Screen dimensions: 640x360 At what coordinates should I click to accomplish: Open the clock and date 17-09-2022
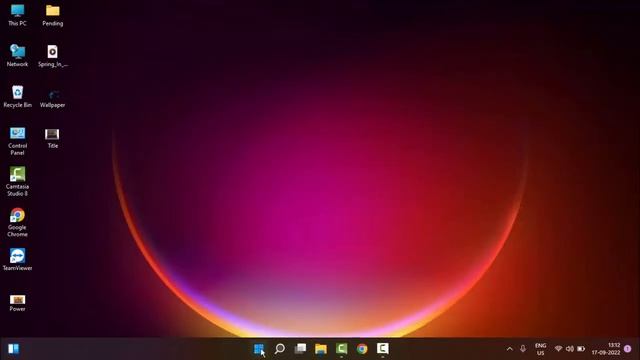pos(606,349)
